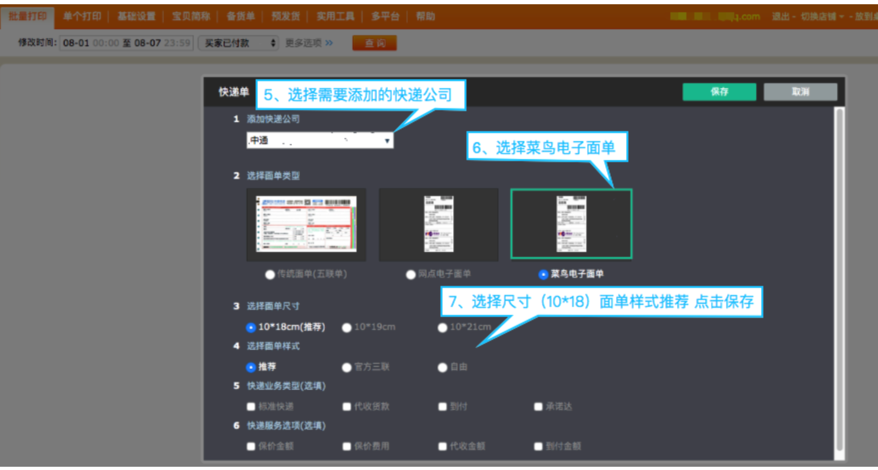Image resolution: width=878 pixels, height=470 pixels.
Task: Select the 自由 style option
Action: [442, 367]
